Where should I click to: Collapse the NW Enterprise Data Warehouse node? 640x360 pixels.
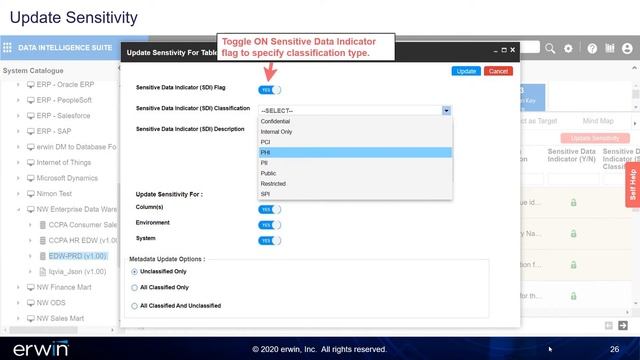click(18, 209)
